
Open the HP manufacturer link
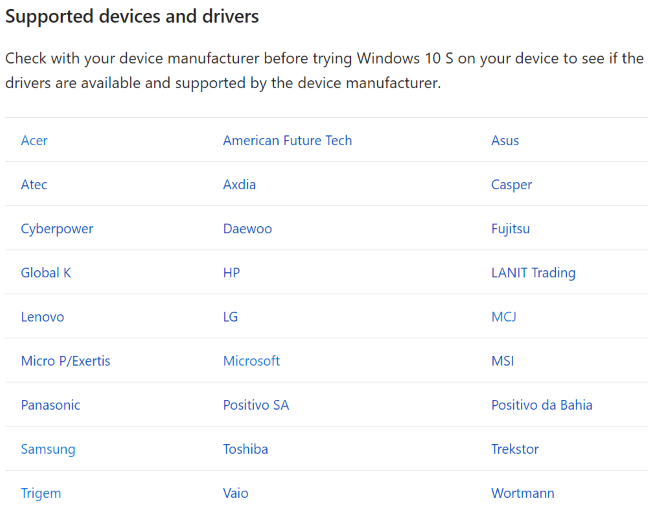tap(231, 273)
